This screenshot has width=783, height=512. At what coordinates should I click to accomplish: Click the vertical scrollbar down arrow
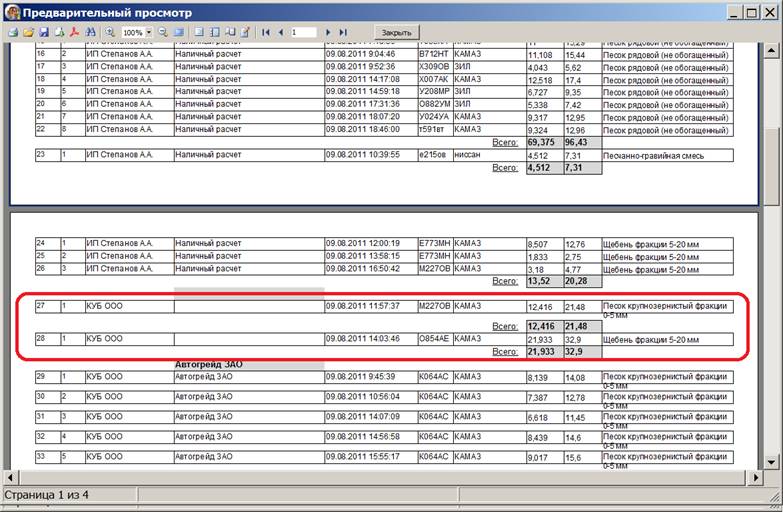pyautogui.click(x=771, y=463)
